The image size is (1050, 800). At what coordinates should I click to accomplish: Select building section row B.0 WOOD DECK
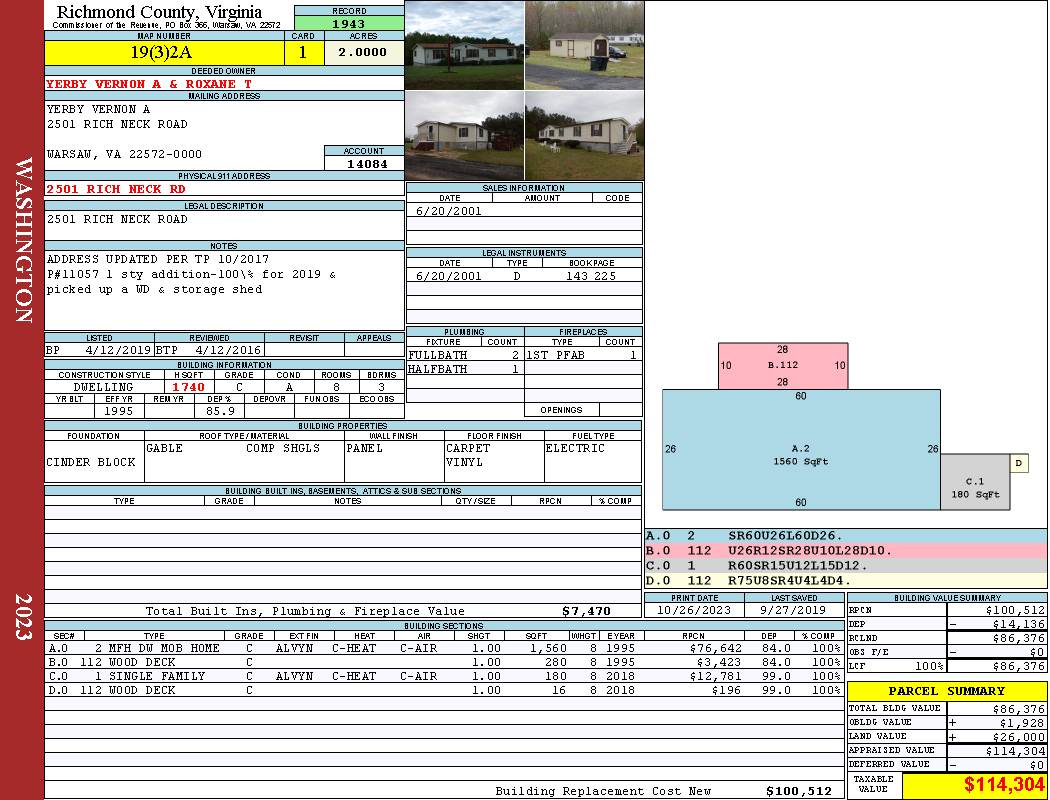(443, 662)
